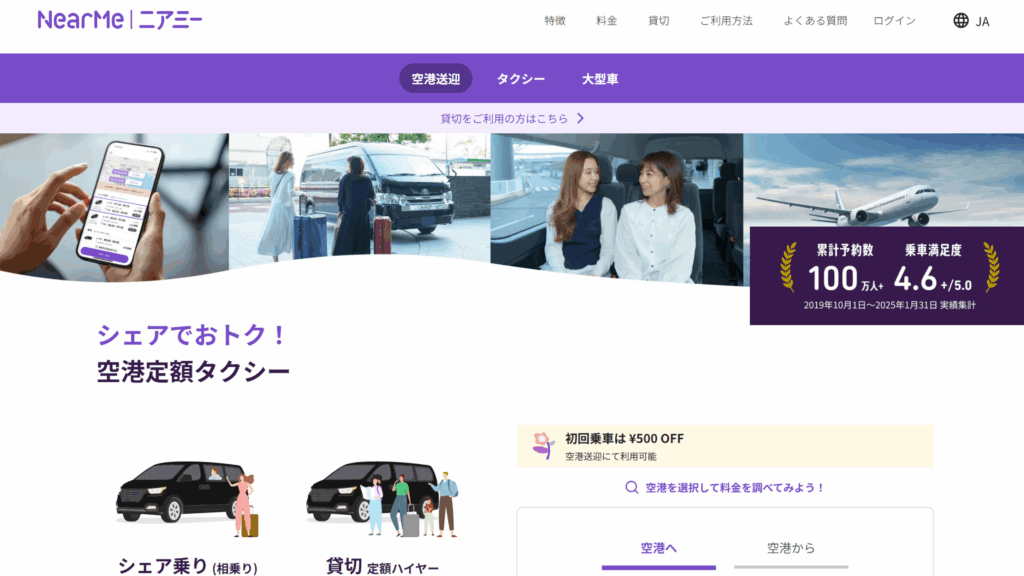The width and height of the screenshot is (1024, 576).
Task: Click the shared ride van illustration
Action: (187, 497)
